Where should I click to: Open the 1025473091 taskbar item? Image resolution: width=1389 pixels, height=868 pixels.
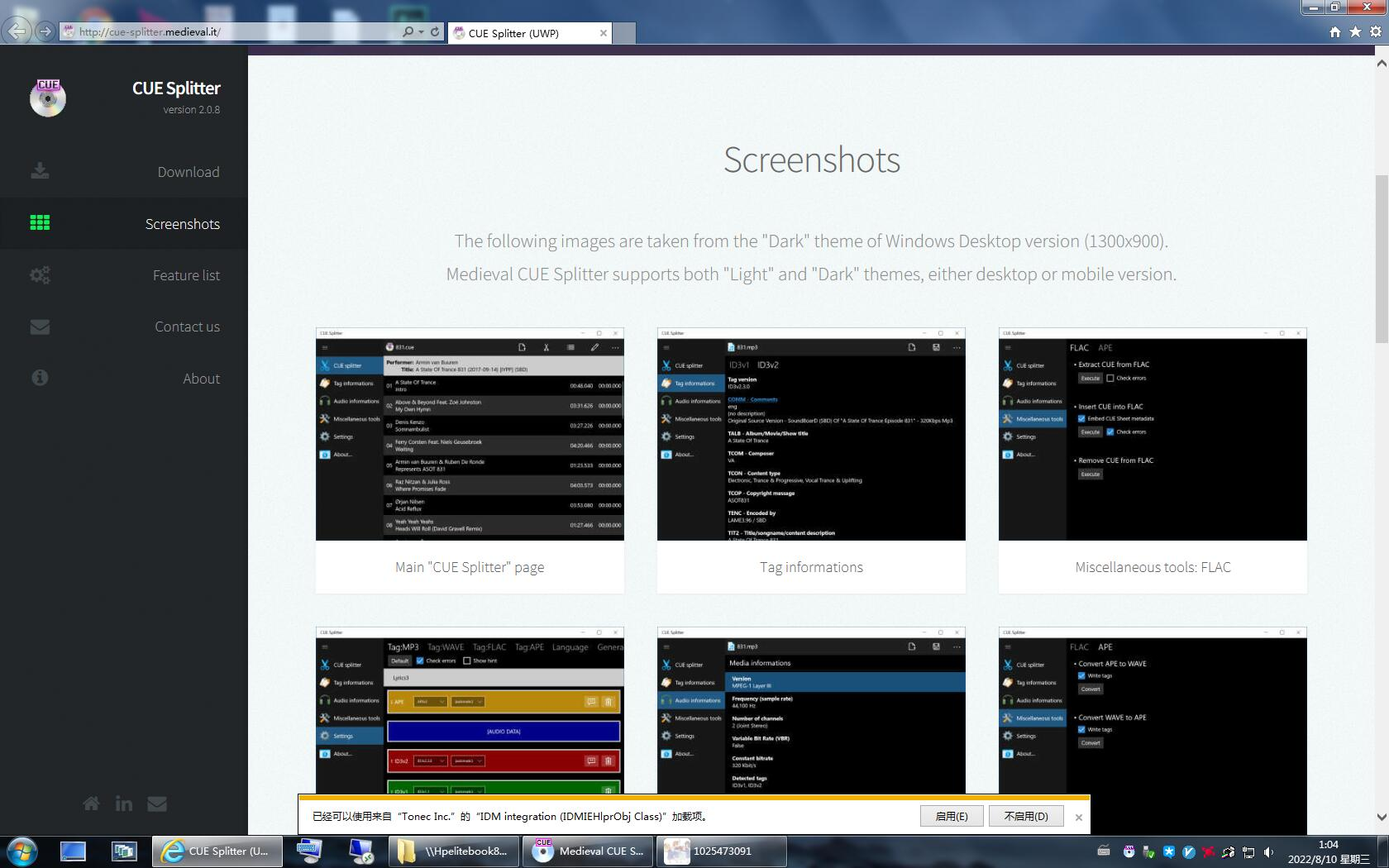[721, 851]
